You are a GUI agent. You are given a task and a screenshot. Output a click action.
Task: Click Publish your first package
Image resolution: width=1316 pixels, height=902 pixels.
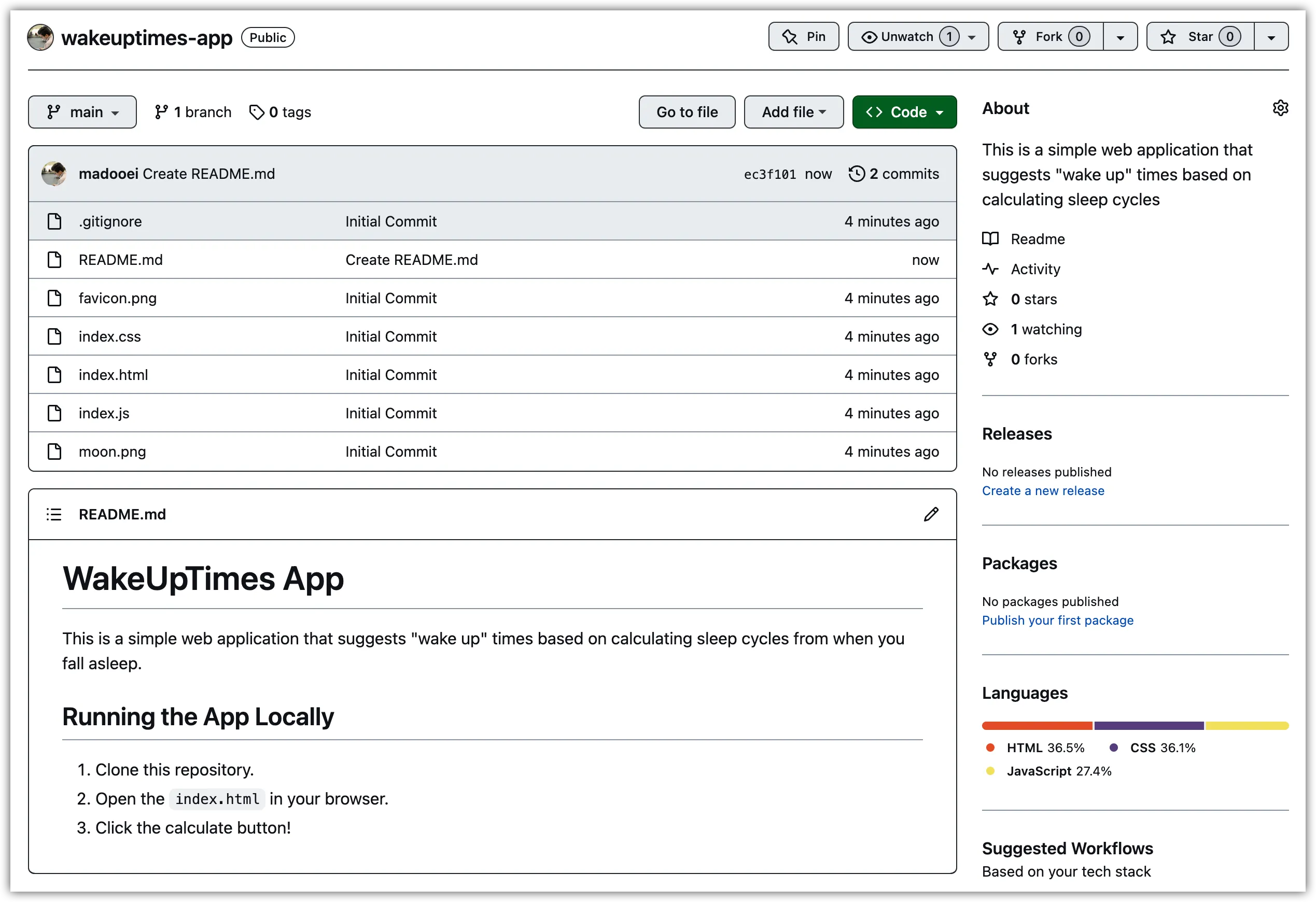1058,621
